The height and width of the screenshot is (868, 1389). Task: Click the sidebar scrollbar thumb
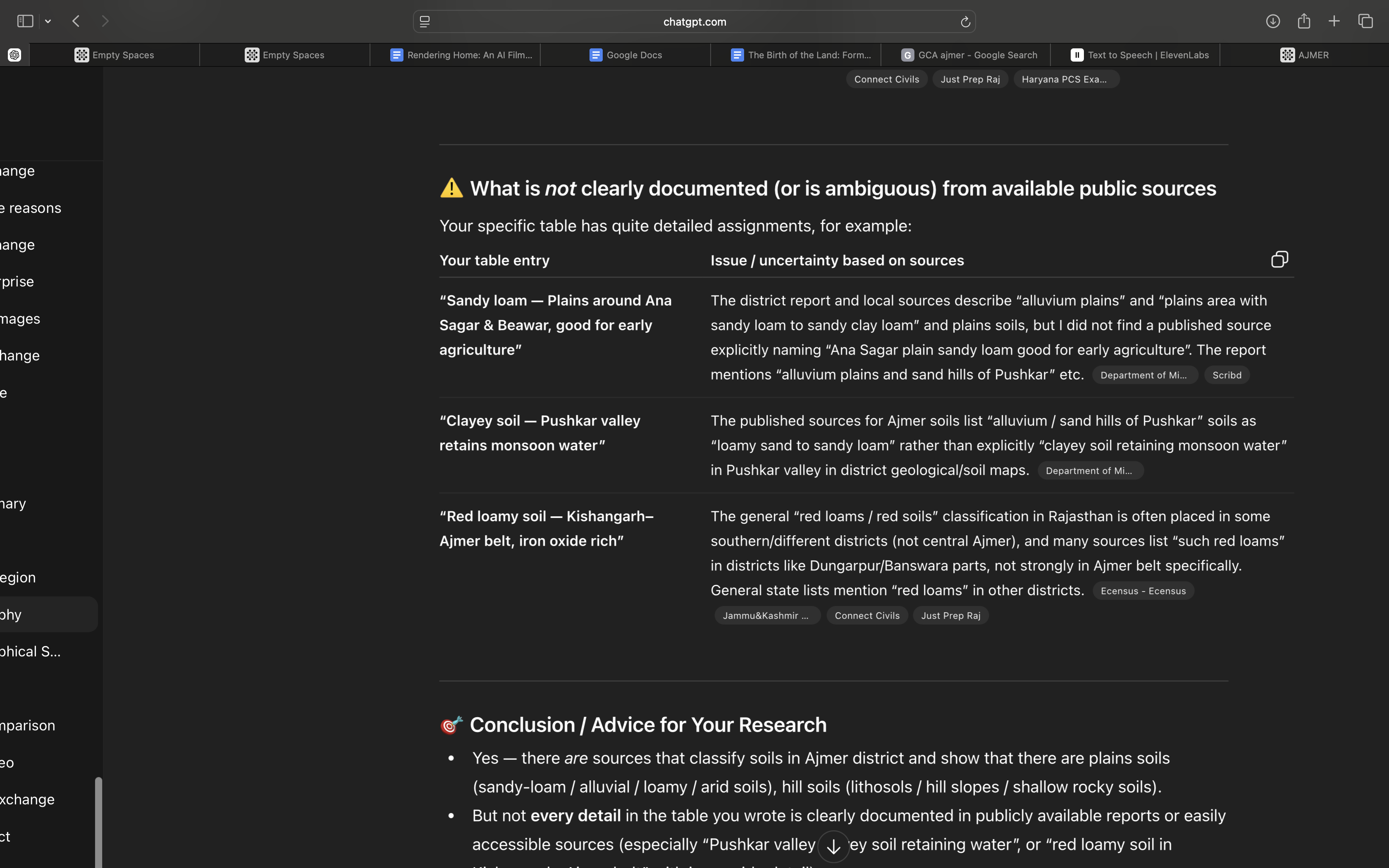(x=98, y=821)
